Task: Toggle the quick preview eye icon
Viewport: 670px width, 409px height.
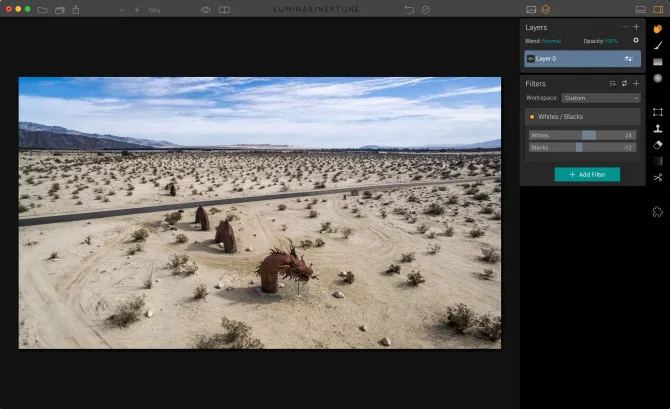Action: [x=206, y=9]
